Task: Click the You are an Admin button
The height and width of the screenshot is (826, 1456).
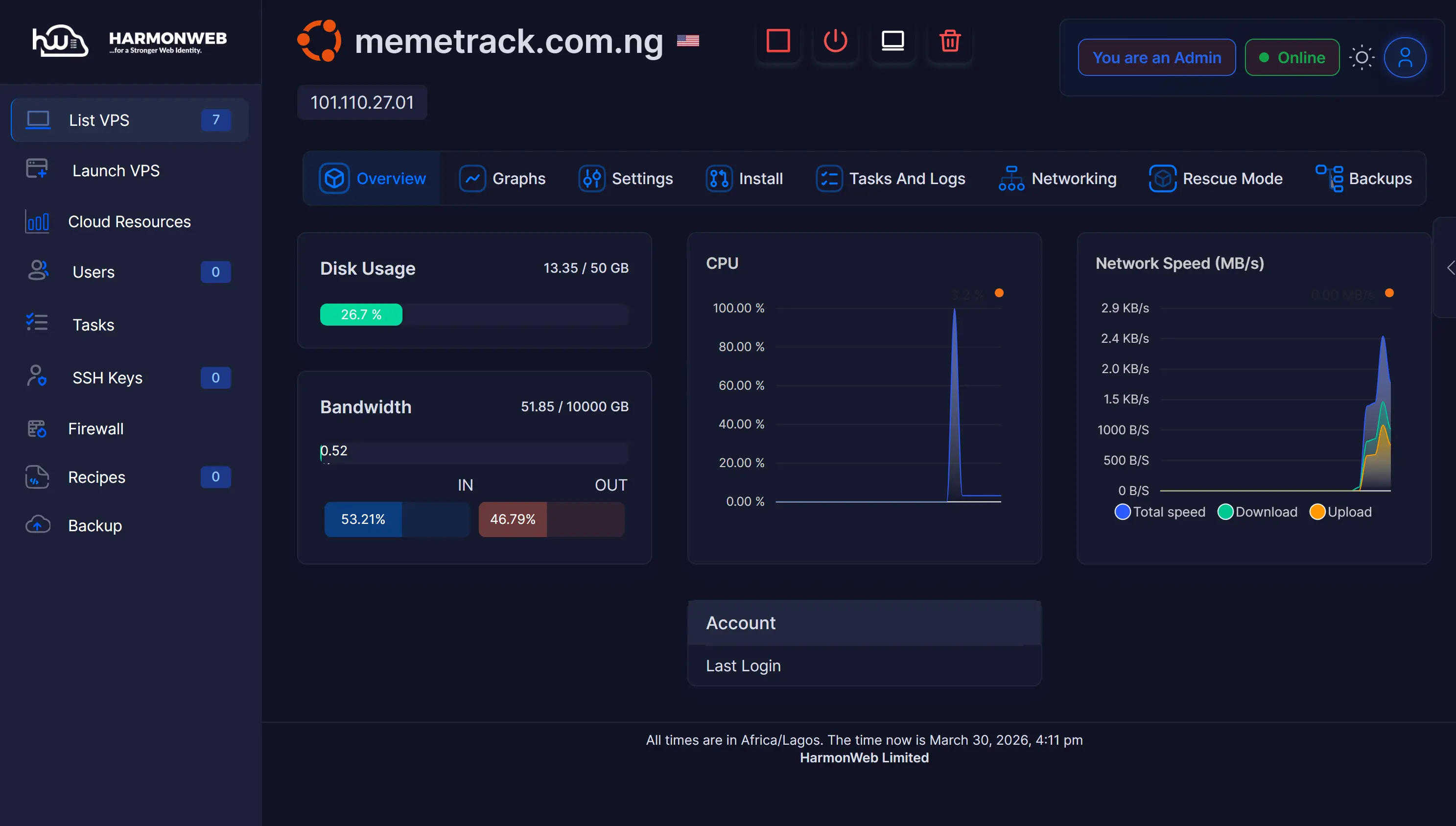Action: [x=1156, y=57]
